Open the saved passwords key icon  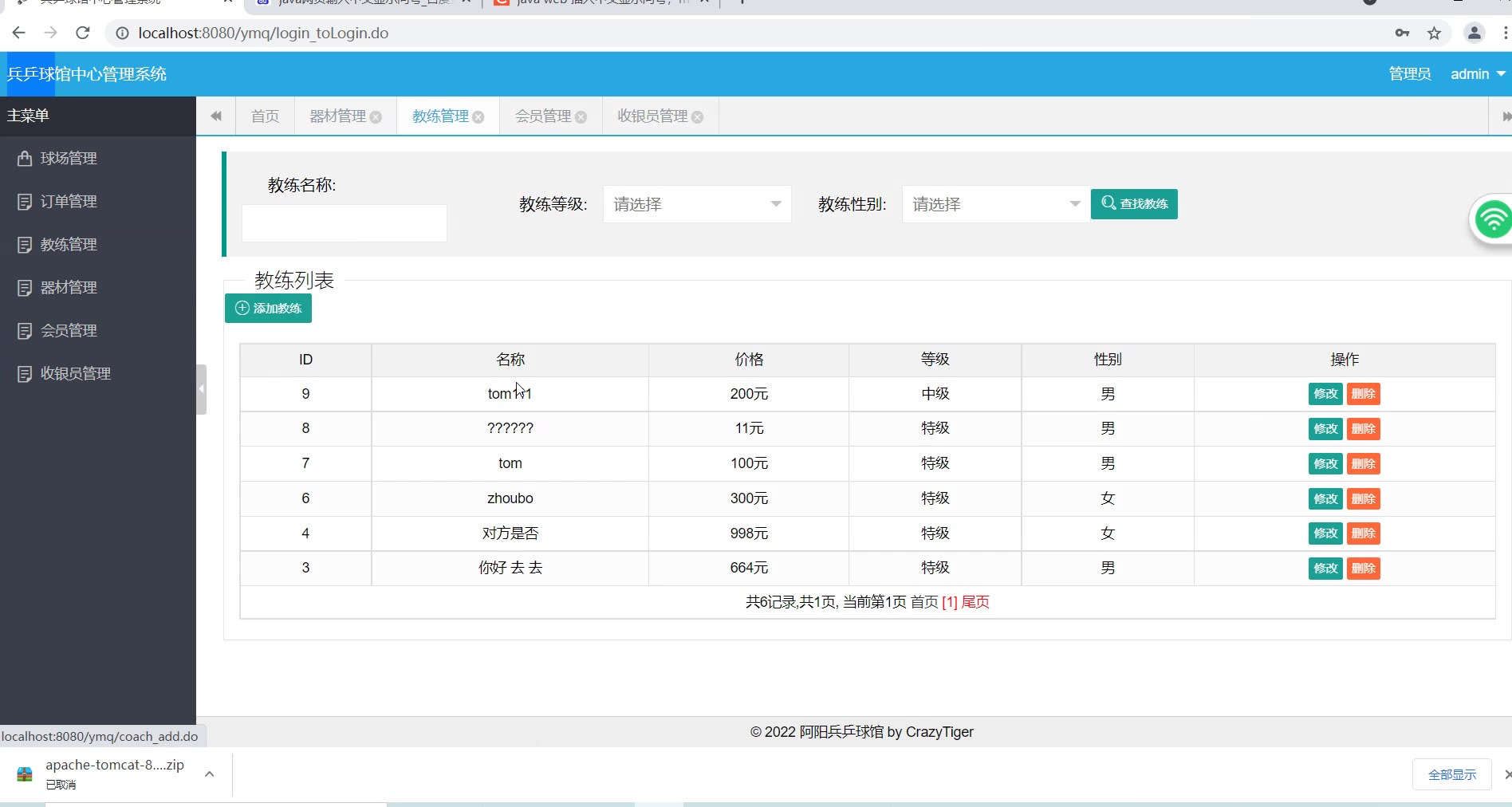click(1403, 33)
